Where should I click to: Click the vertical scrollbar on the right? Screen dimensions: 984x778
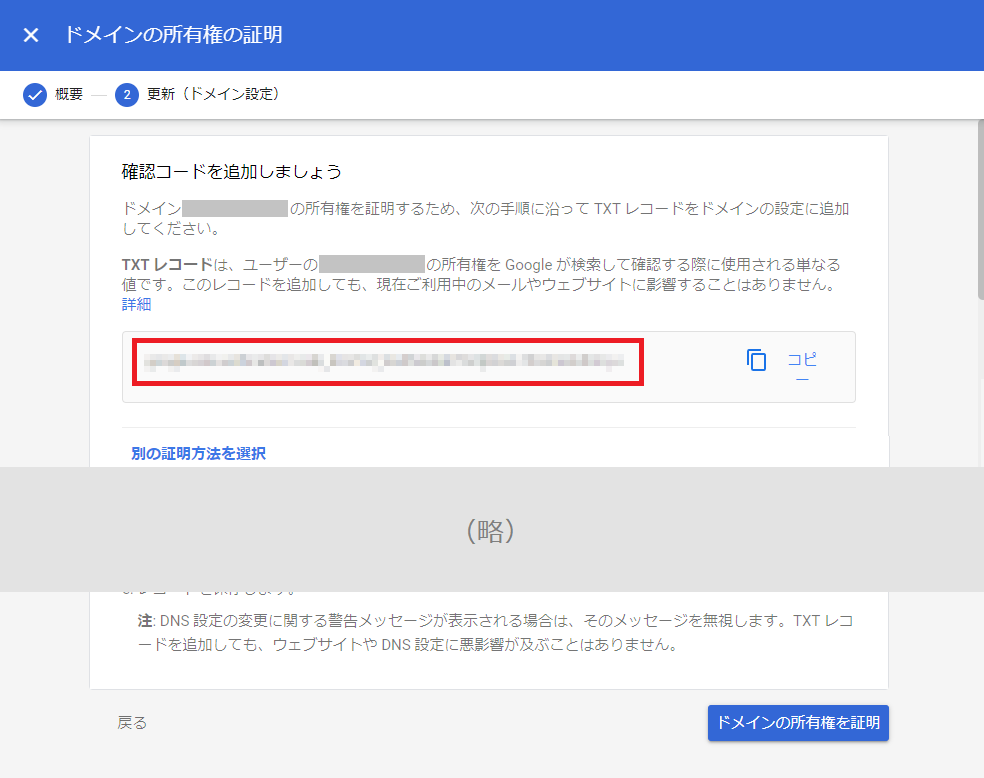[x=978, y=210]
